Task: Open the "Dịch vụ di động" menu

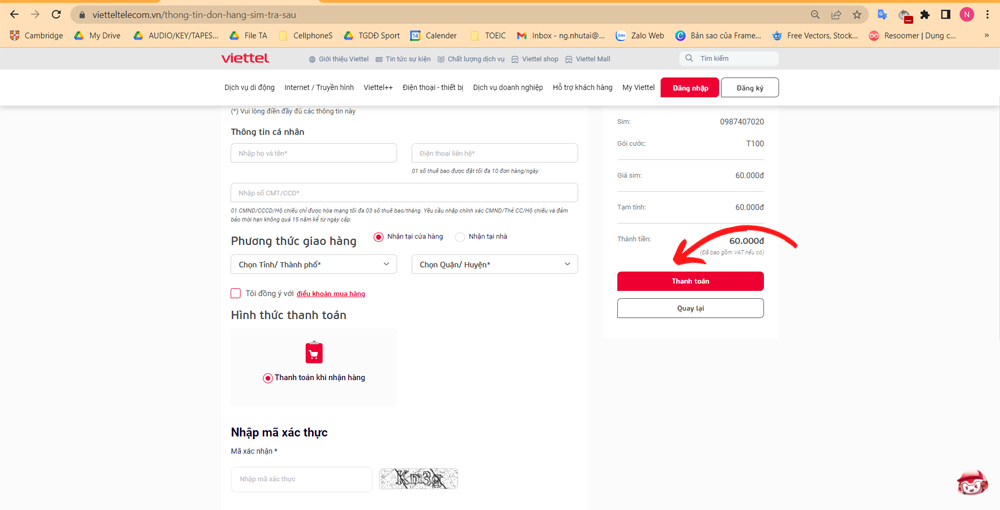Action: pos(249,88)
